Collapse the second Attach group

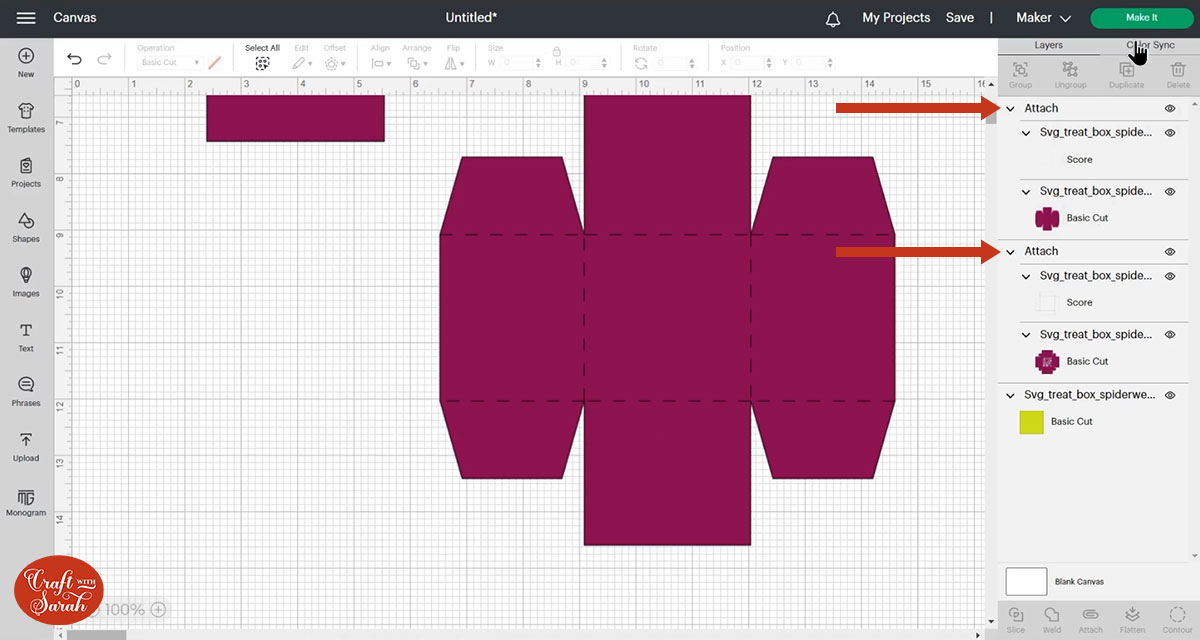coord(1010,252)
